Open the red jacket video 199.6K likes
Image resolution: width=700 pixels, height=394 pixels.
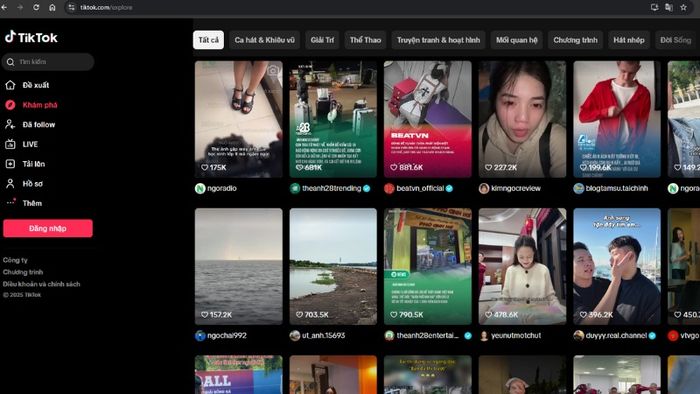click(617, 119)
